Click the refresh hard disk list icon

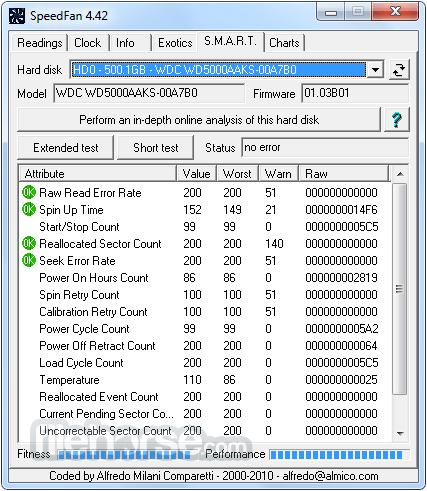pos(399,70)
